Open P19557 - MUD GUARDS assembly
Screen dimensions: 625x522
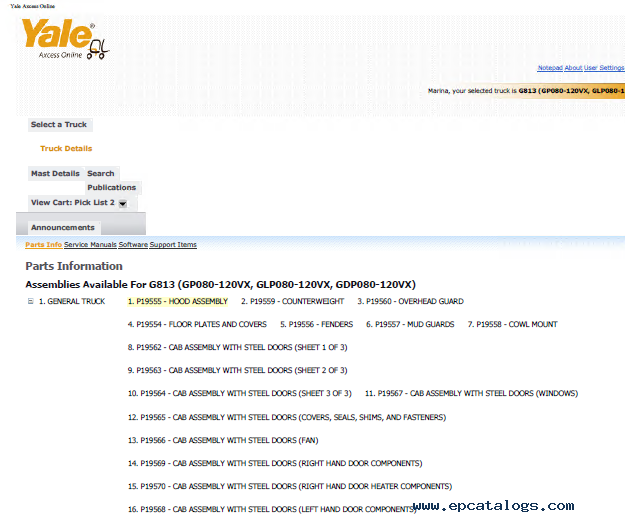[x=410, y=324]
